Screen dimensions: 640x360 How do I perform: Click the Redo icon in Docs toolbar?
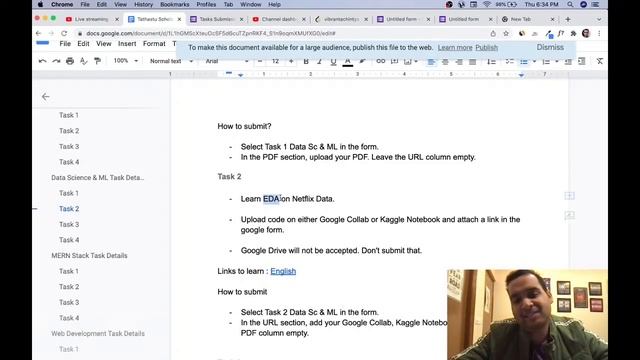click(x=56, y=61)
